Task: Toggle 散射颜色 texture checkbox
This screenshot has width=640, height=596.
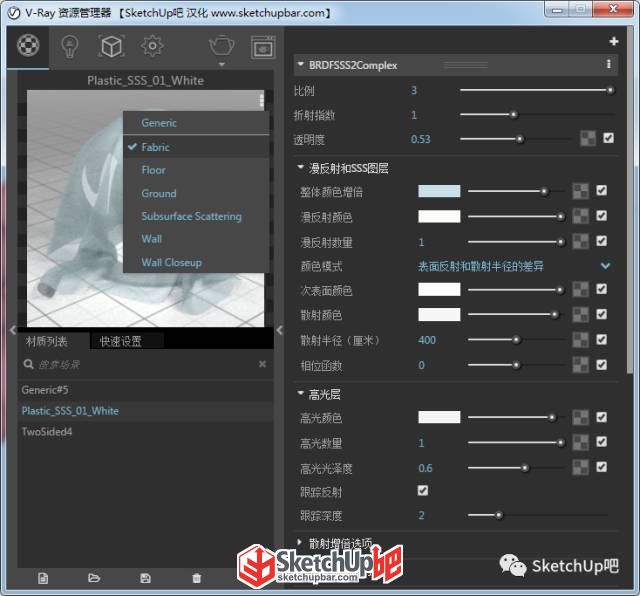Action: tap(601, 314)
